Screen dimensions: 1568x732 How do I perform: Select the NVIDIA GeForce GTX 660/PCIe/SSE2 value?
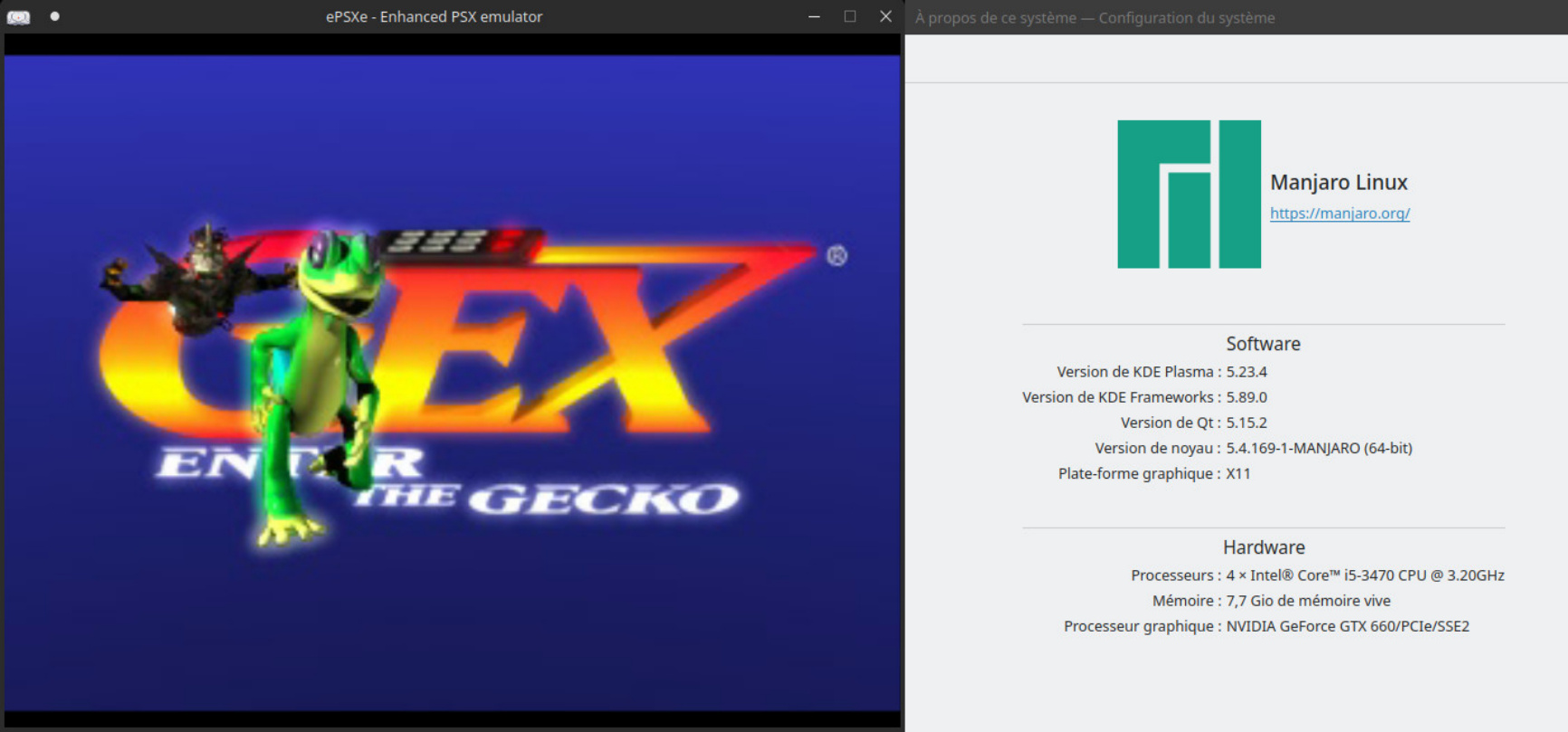pyautogui.click(x=1348, y=626)
